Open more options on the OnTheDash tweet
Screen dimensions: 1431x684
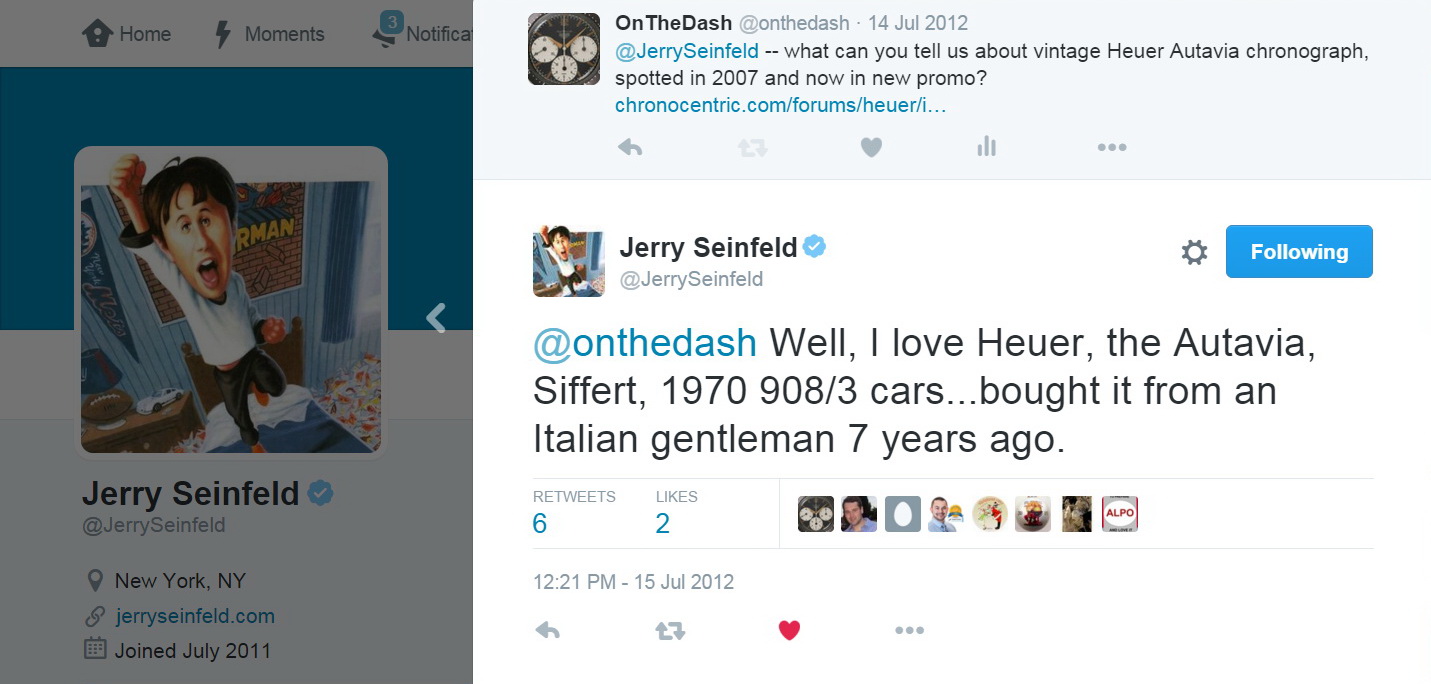point(1111,148)
